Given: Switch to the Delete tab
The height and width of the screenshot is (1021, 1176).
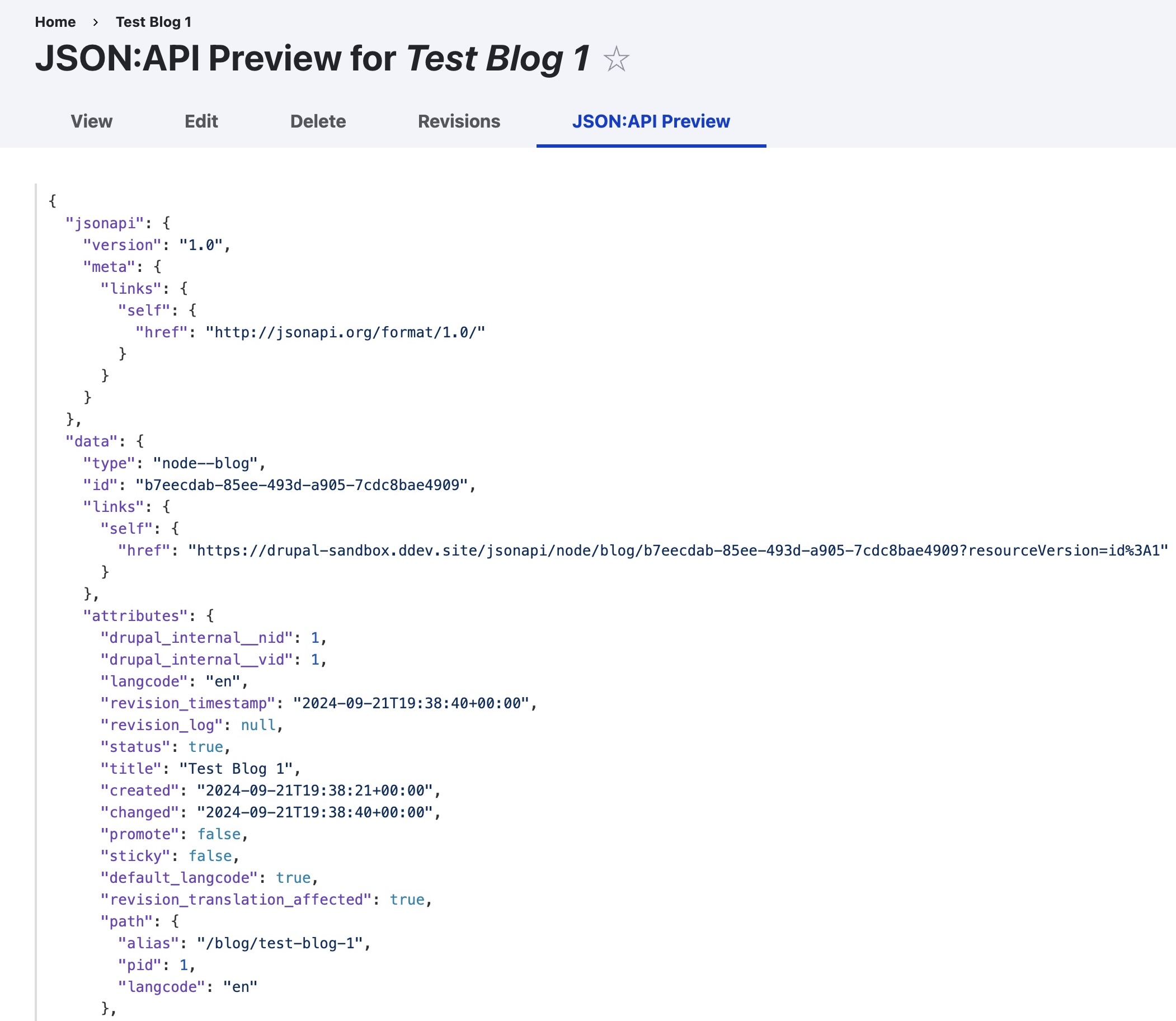Looking at the screenshot, I should click(318, 121).
